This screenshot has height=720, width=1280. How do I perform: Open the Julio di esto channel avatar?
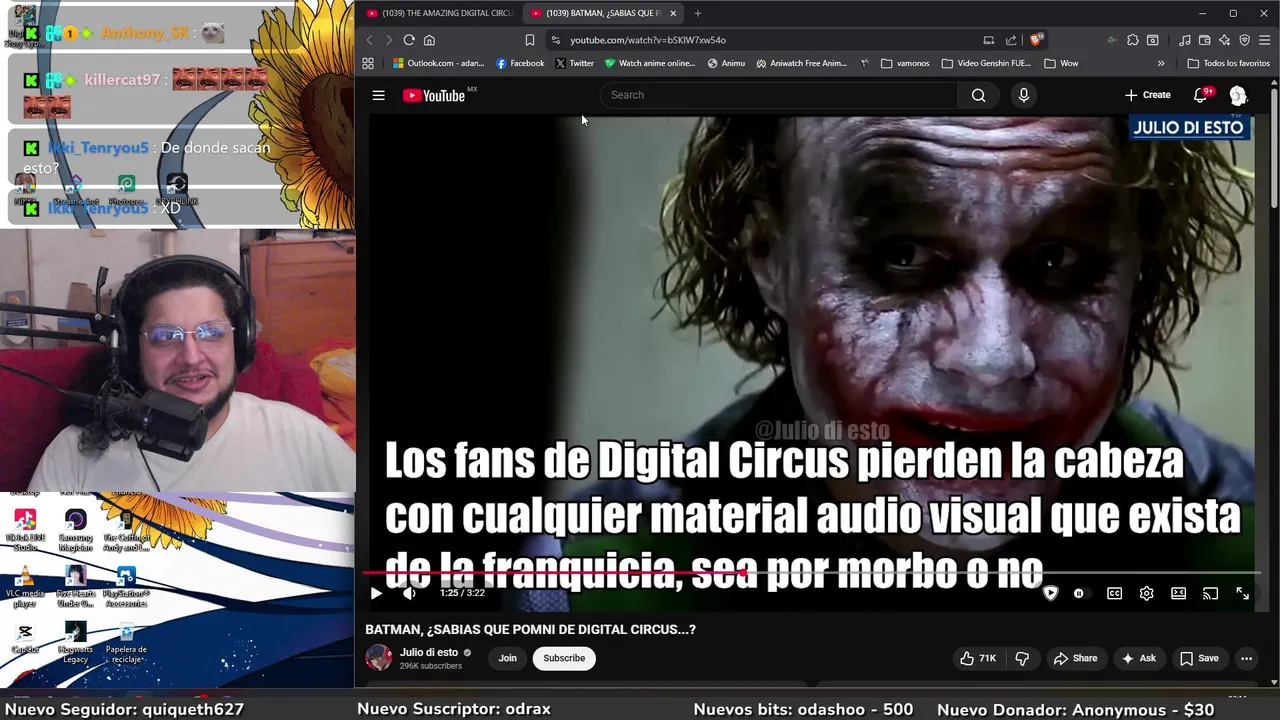(x=379, y=657)
